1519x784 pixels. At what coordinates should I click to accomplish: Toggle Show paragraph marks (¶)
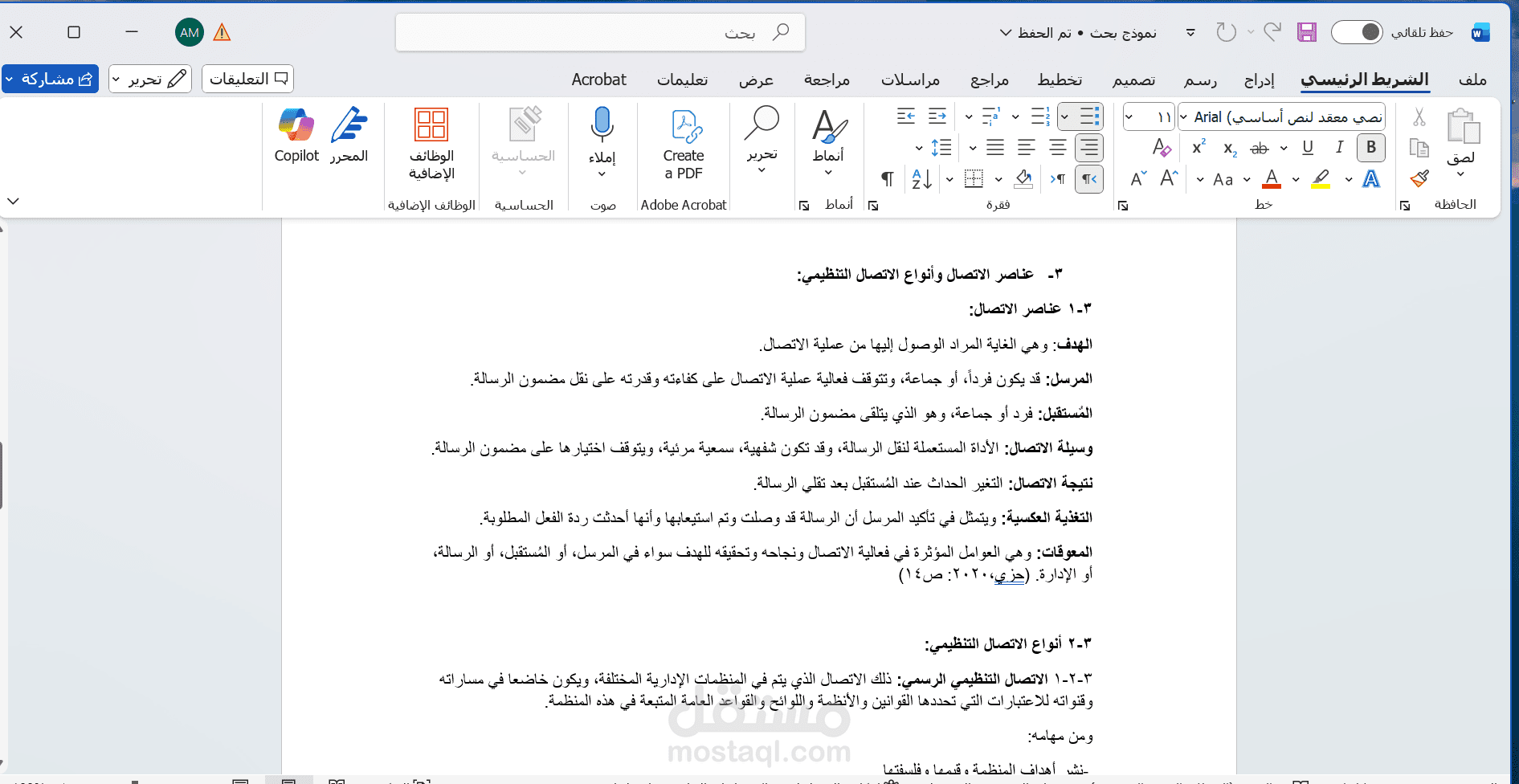coord(888,178)
